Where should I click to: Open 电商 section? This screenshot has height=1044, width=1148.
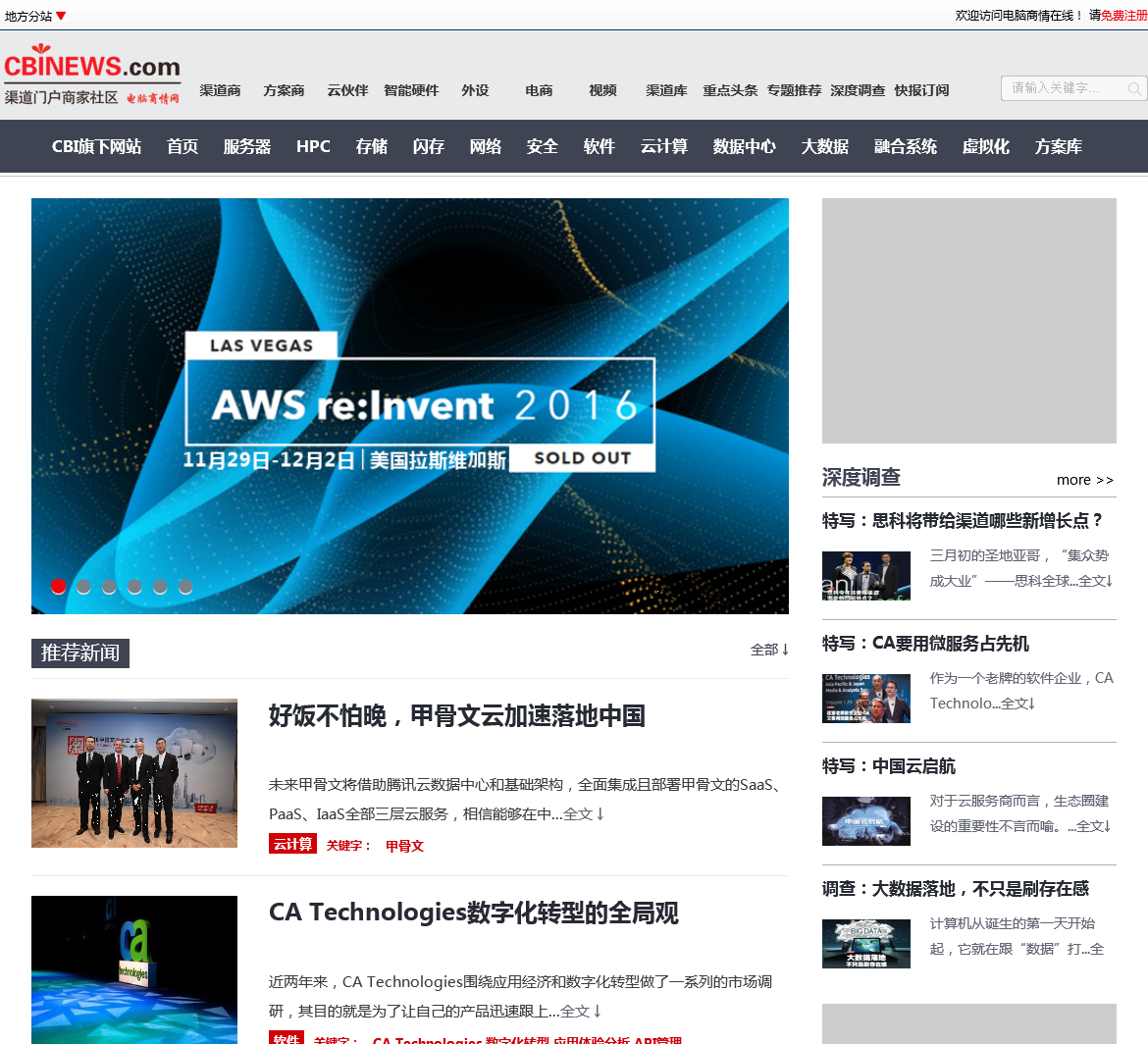(539, 90)
